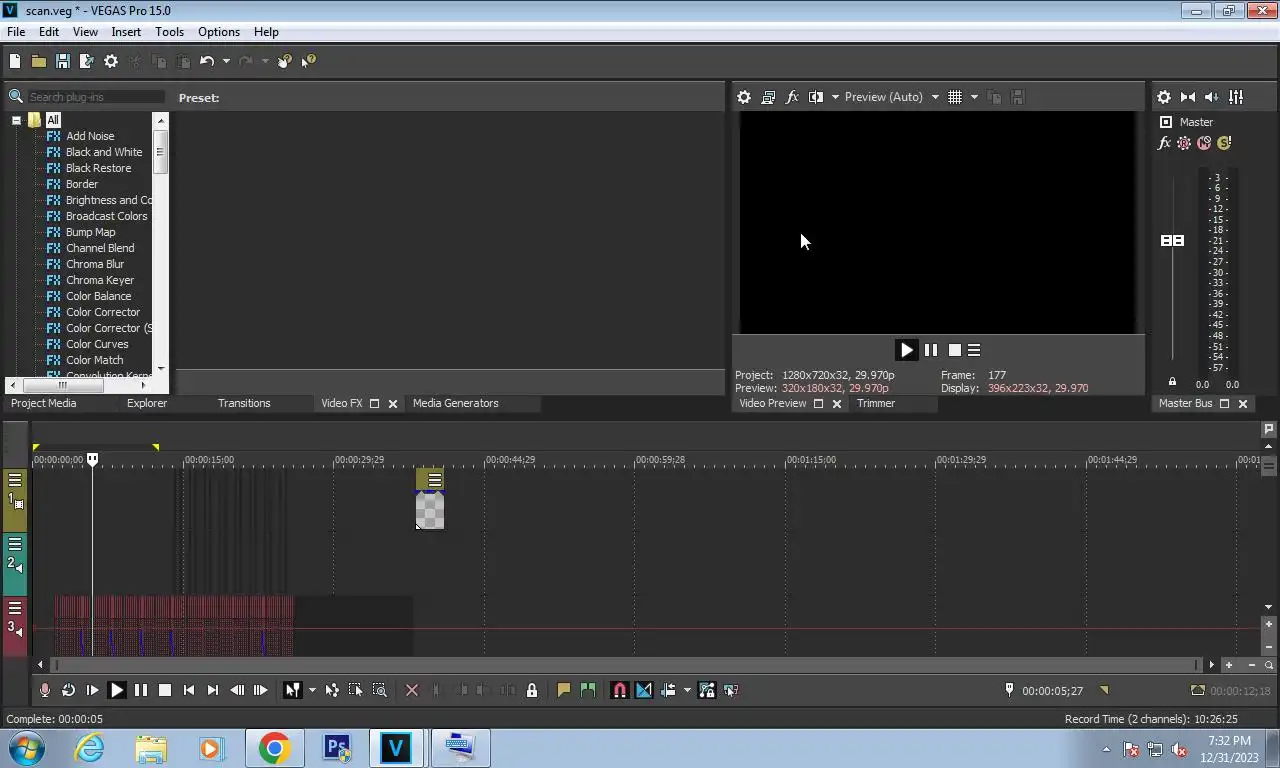This screenshot has height=768, width=1280.
Task: Click the Master FX icon
Action: pos(1164,143)
